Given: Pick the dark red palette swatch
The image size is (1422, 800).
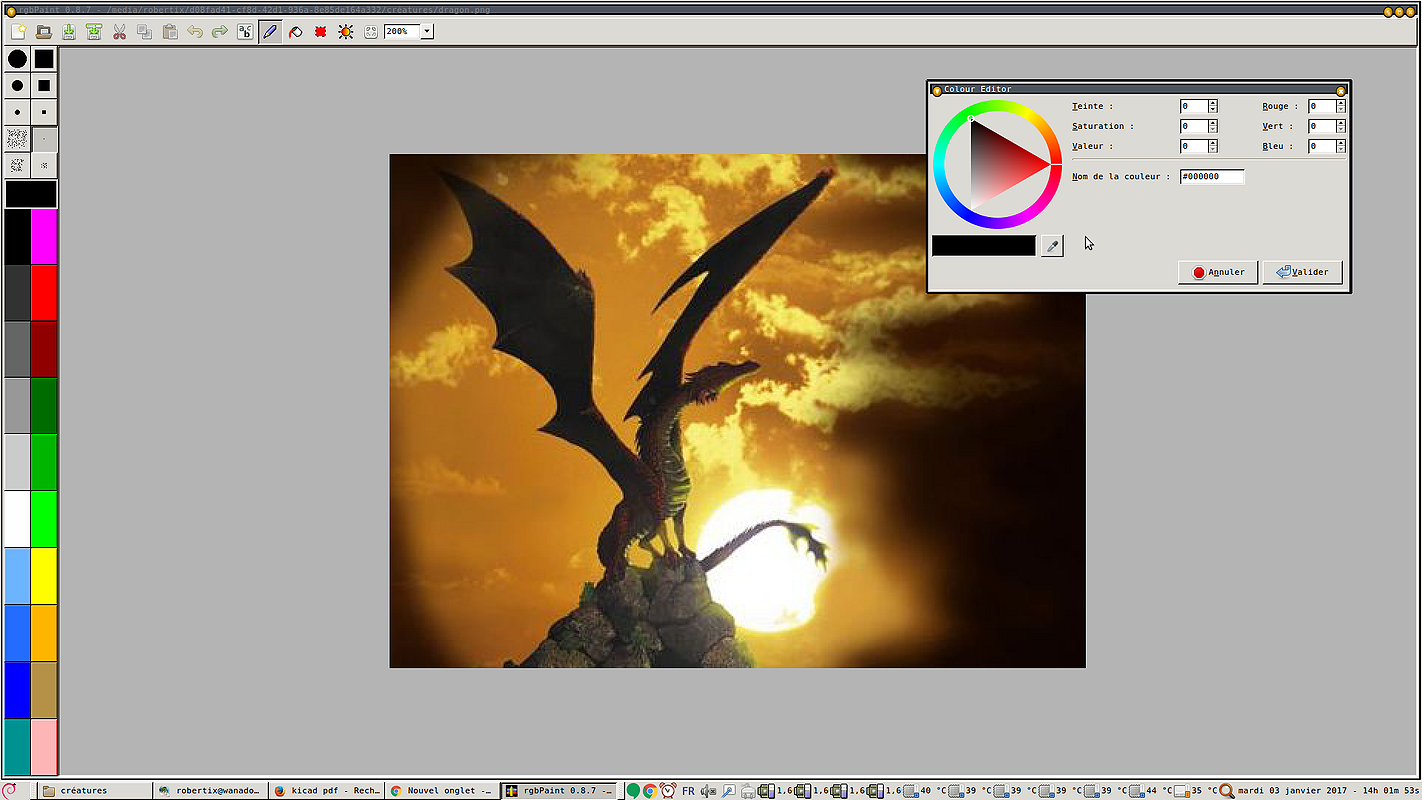Looking at the screenshot, I should (x=44, y=349).
